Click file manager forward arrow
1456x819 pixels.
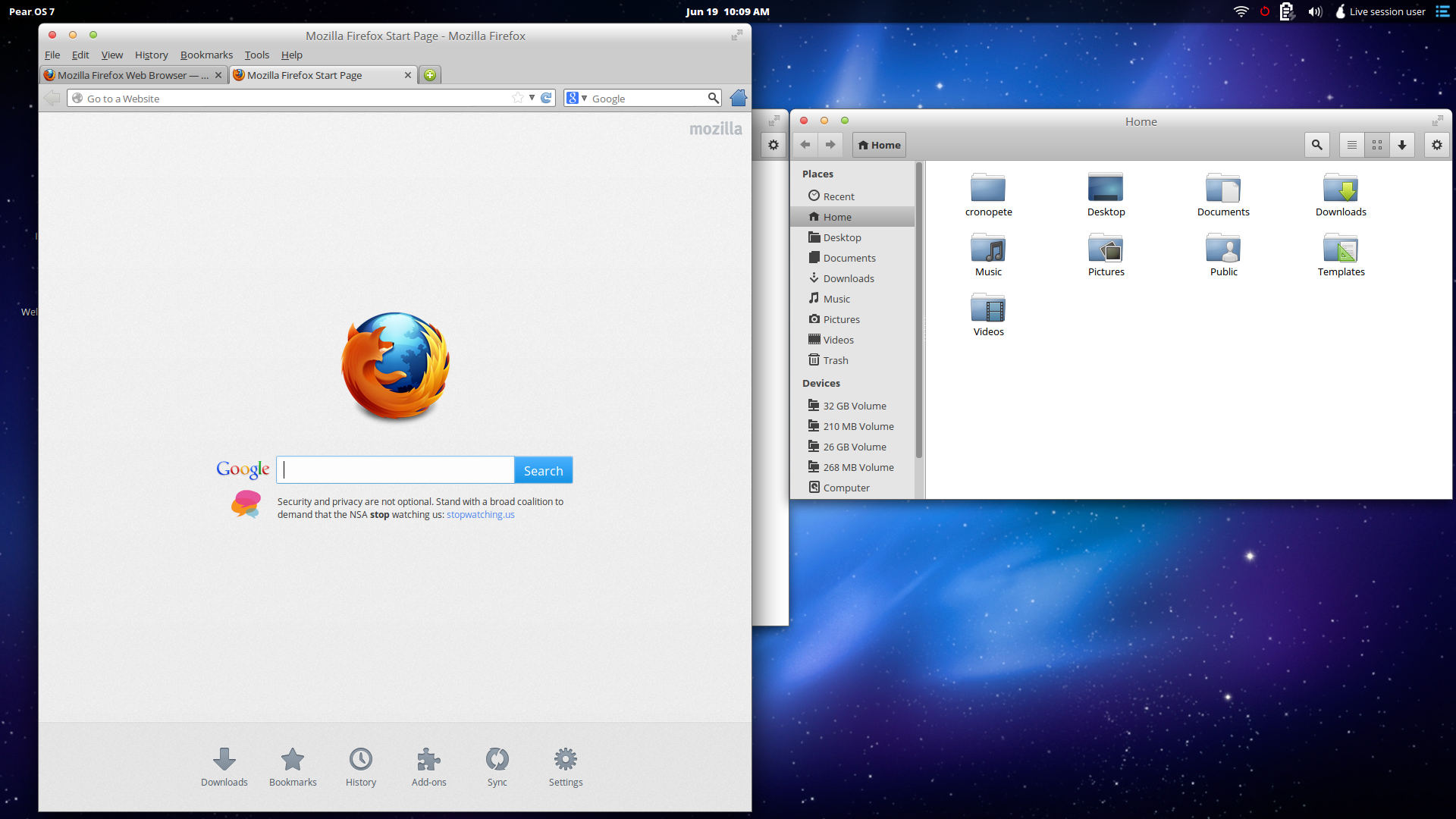(830, 145)
